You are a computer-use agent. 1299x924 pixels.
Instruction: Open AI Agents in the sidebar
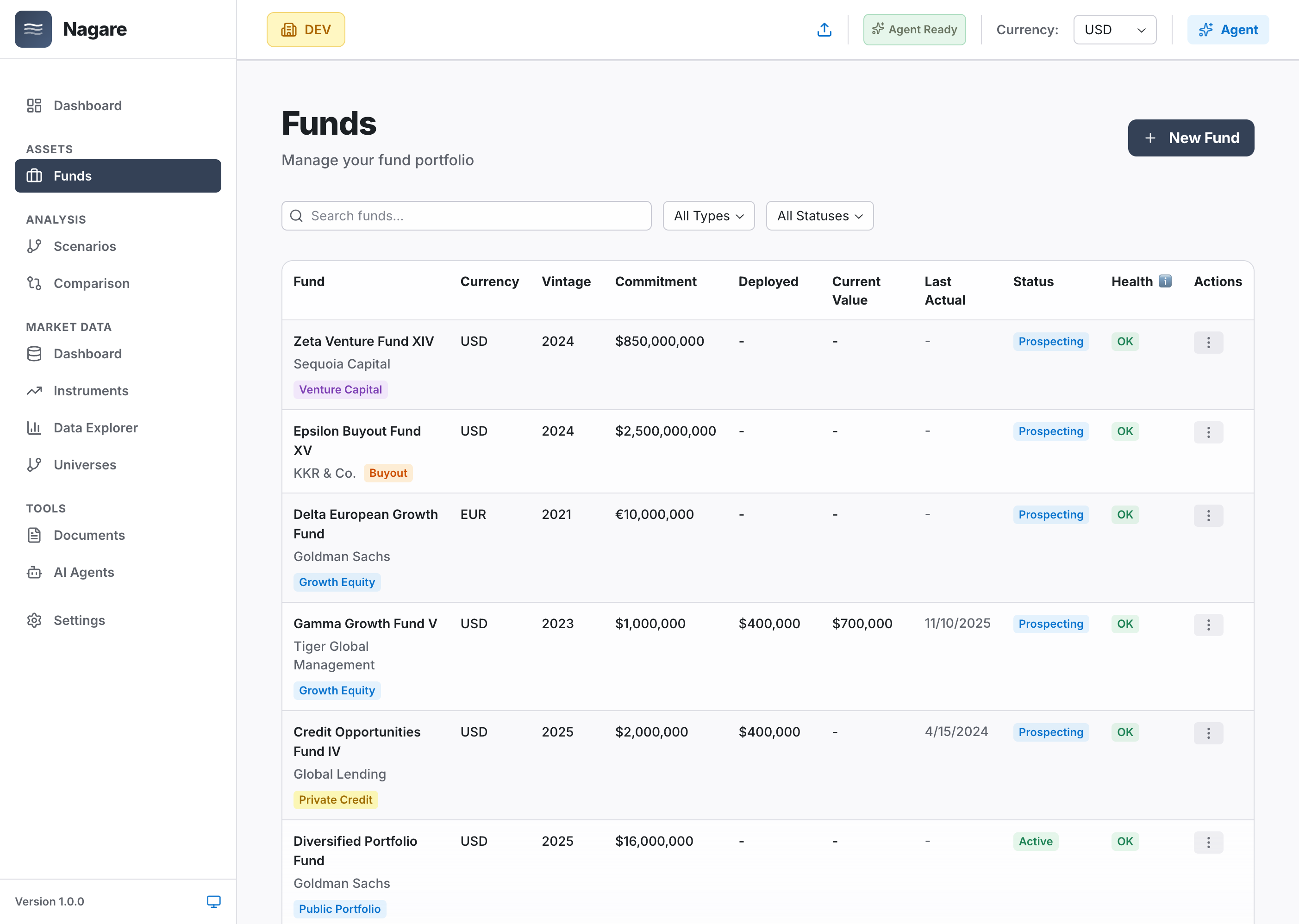(x=84, y=572)
